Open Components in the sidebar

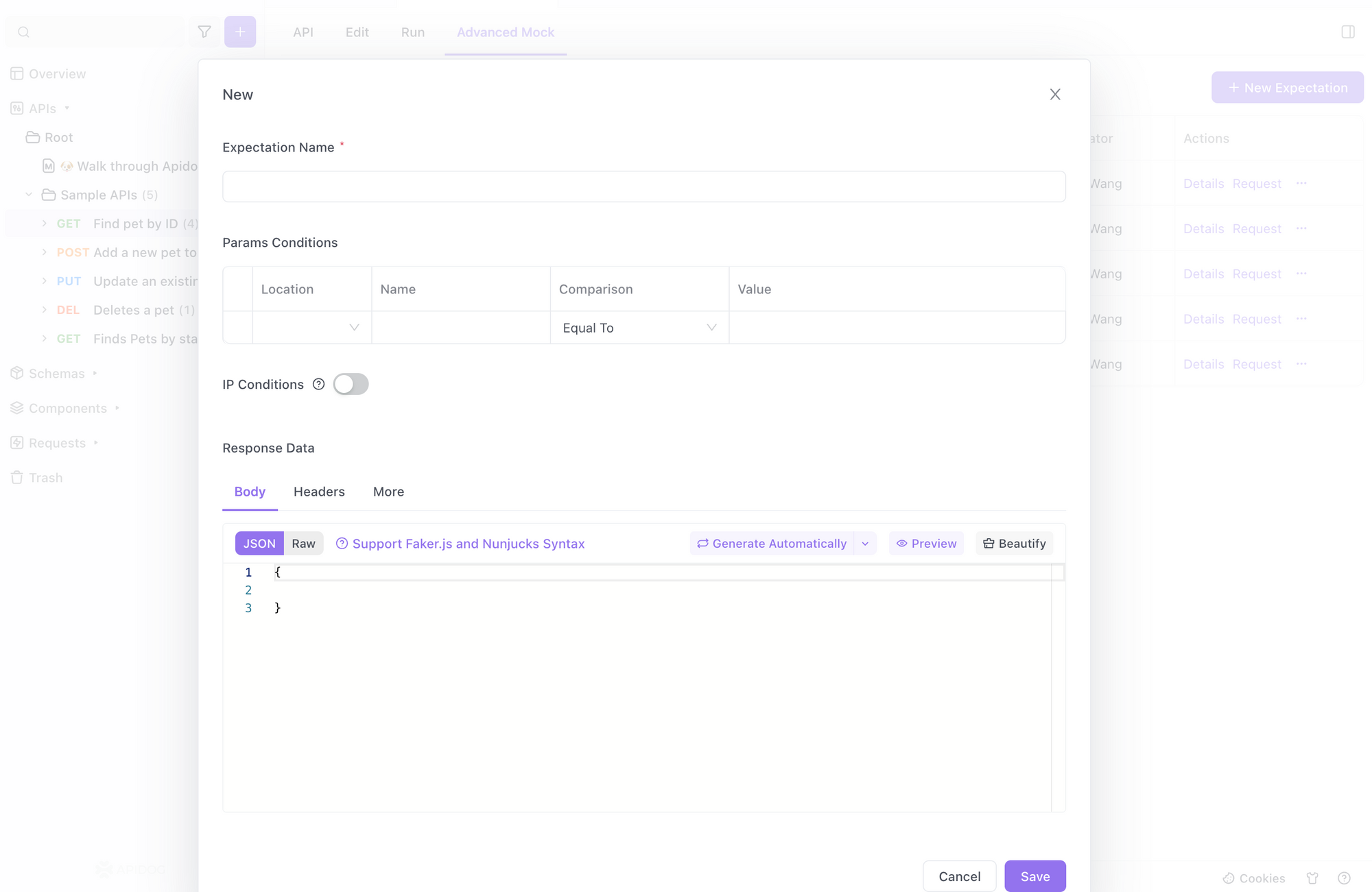coord(67,408)
